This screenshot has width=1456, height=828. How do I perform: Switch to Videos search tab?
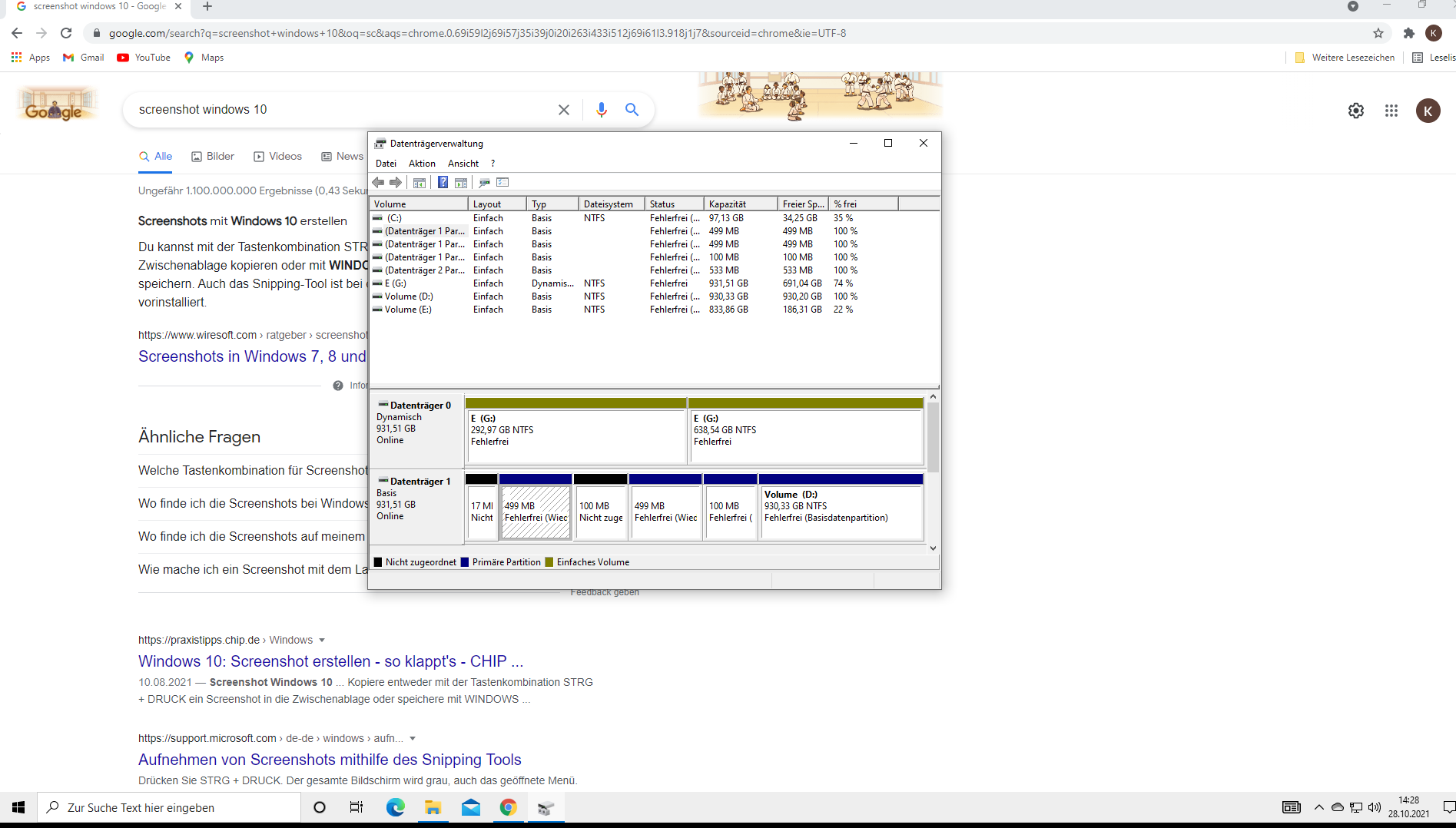tap(278, 157)
